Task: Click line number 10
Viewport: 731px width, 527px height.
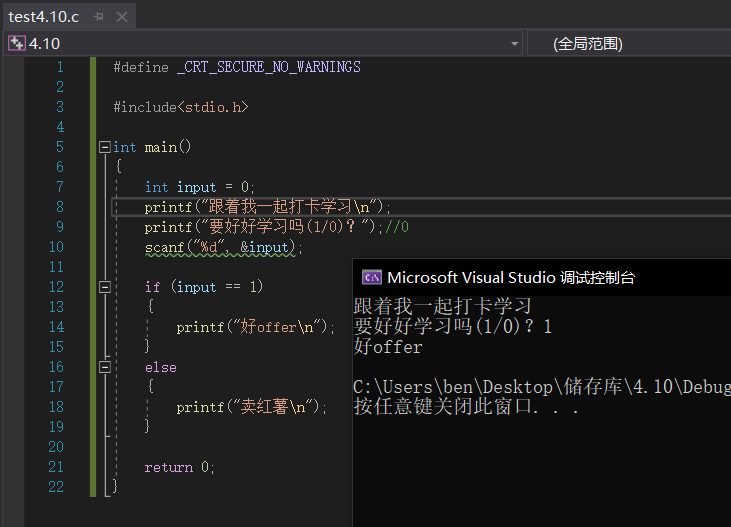Action: [56, 247]
